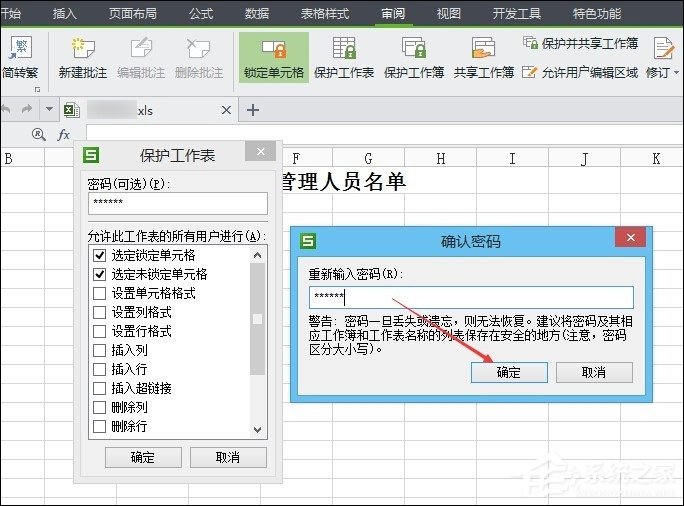Uncheck the 选定锁定单元格 checkbox
Viewport: 684px width, 506px height.
[x=99, y=256]
